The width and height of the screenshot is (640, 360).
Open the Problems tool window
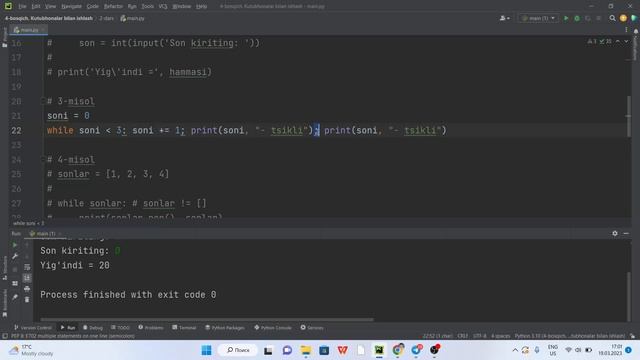(151, 327)
